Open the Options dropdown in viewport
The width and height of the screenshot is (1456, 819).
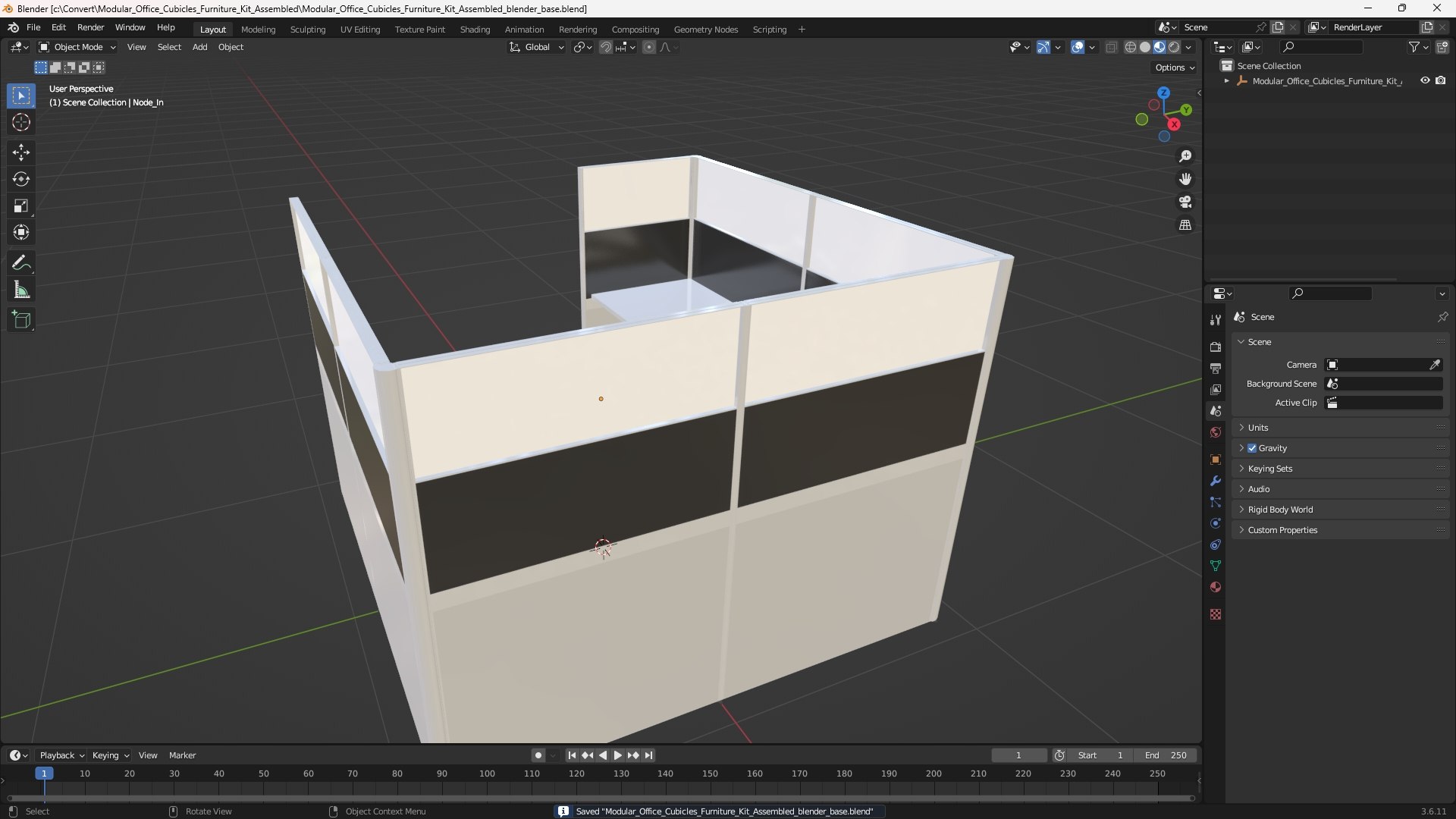(x=1175, y=67)
